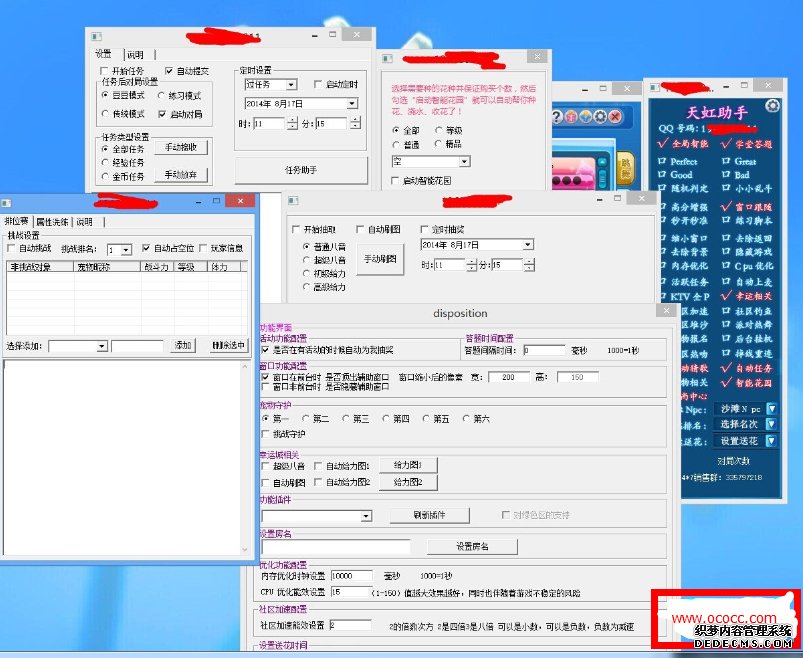Click the gold 跳舞 button in game window
Screen dimensions: 803x658
point(626,168)
